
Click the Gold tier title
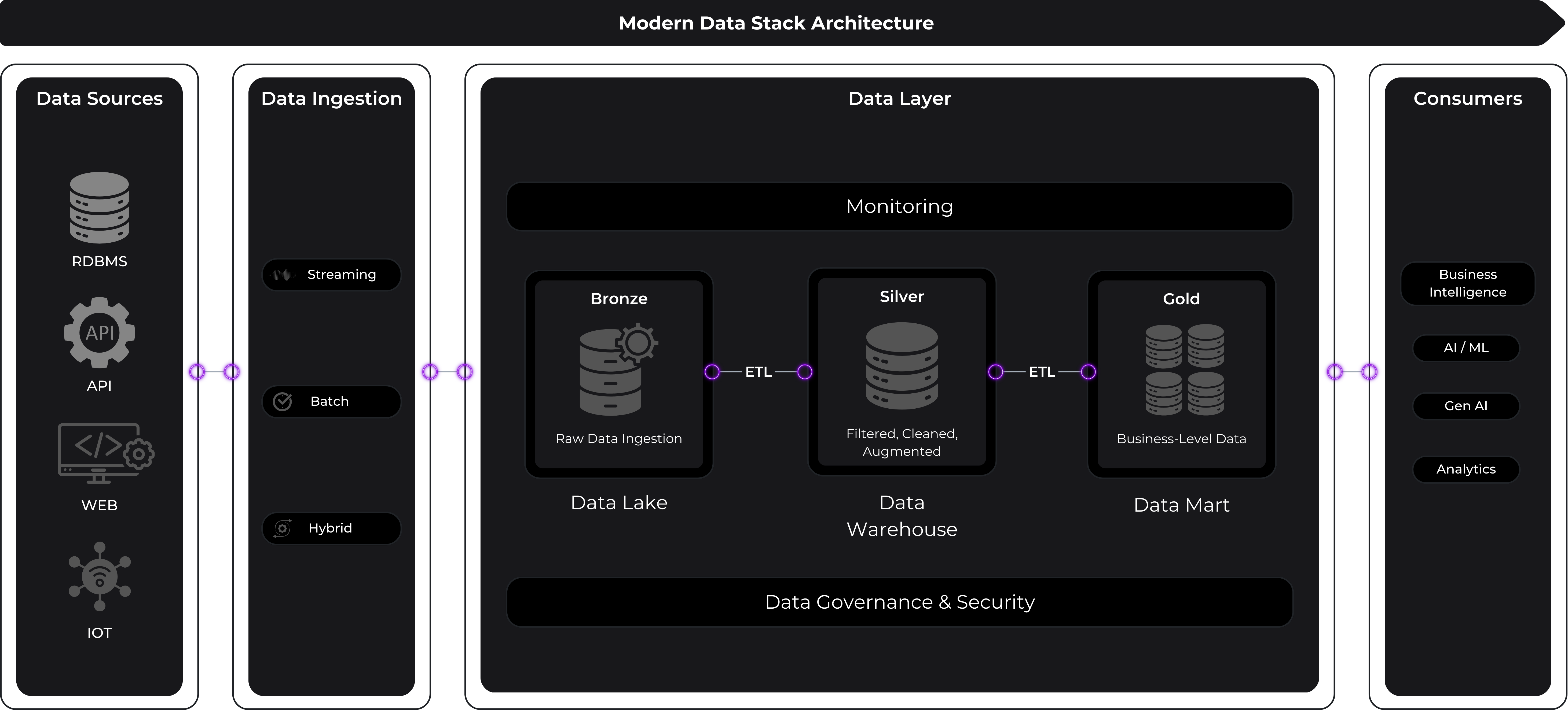coord(1181,299)
